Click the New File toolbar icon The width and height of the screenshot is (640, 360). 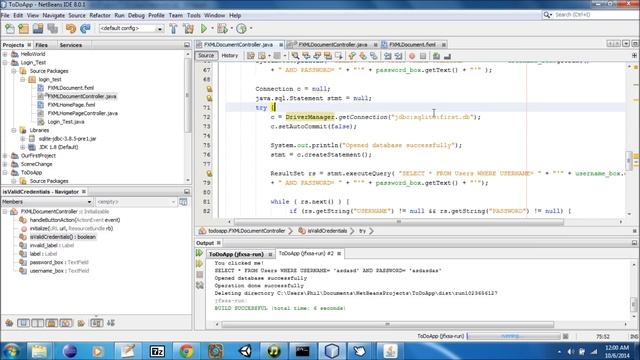point(9,29)
